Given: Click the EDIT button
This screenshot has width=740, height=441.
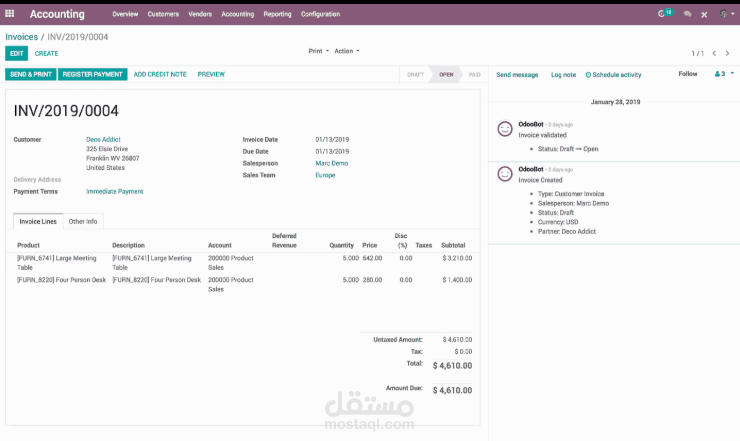Looking at the screenshot, I should coord(17,53).
